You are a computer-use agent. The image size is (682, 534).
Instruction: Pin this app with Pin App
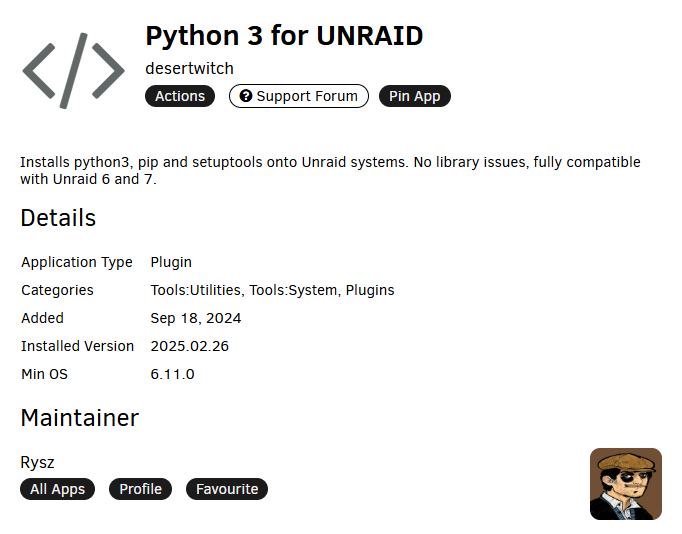pyautogui.click(x=415, y=96)
